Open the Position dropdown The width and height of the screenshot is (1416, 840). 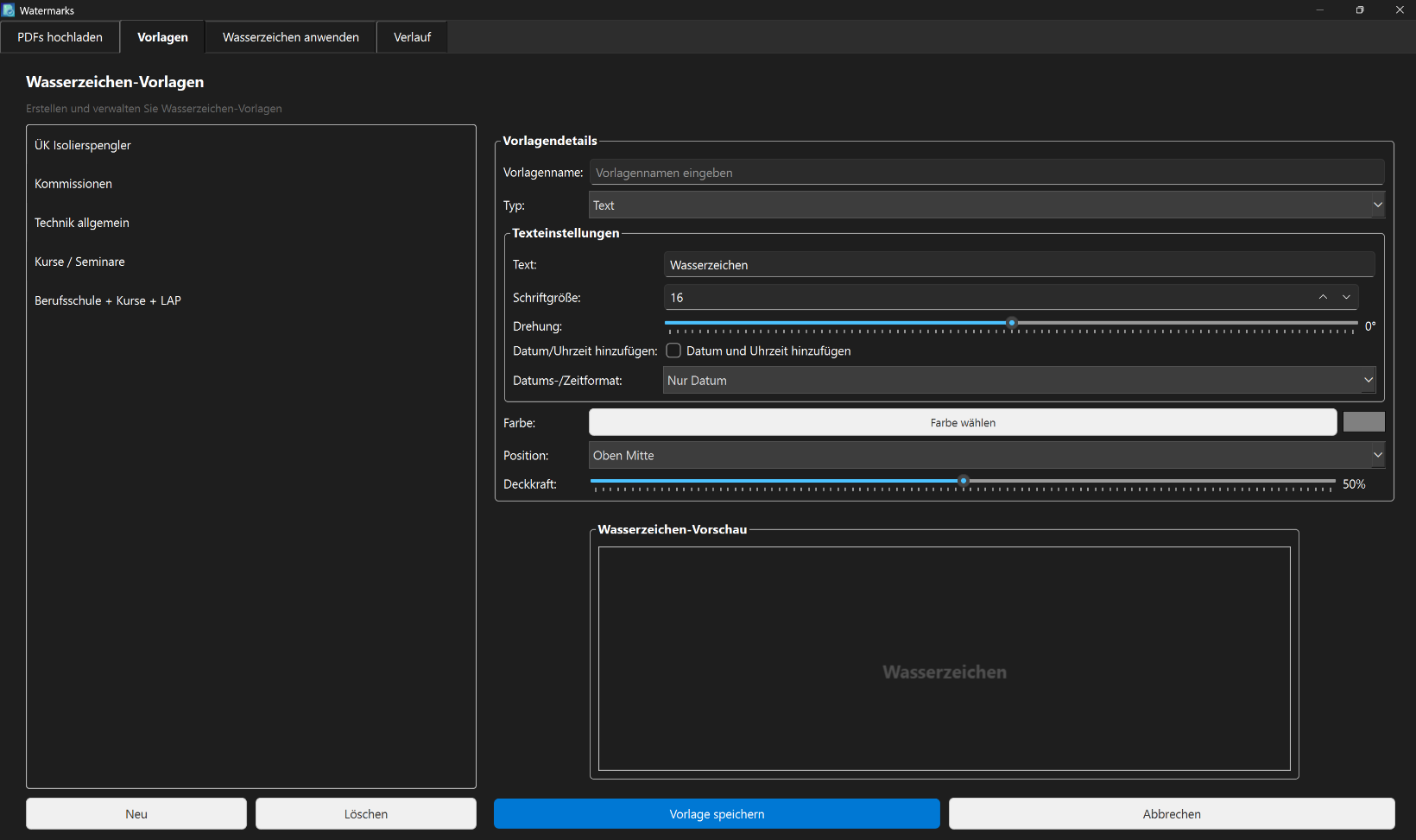click(987, 456)
